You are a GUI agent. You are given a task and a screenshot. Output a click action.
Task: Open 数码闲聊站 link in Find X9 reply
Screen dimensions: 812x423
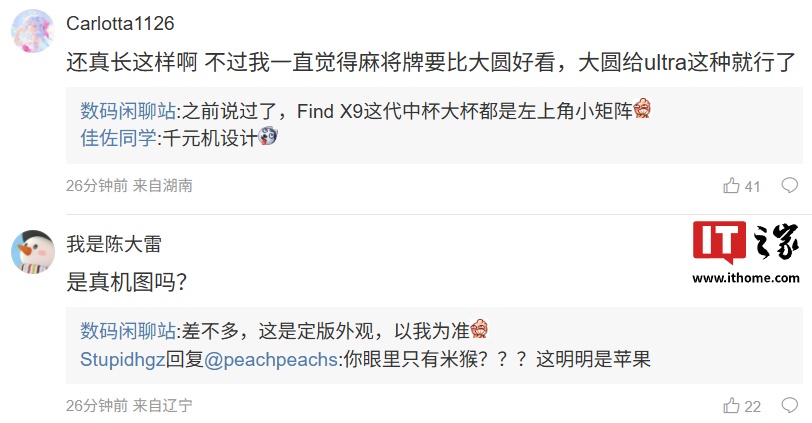[x=128, y=111]
